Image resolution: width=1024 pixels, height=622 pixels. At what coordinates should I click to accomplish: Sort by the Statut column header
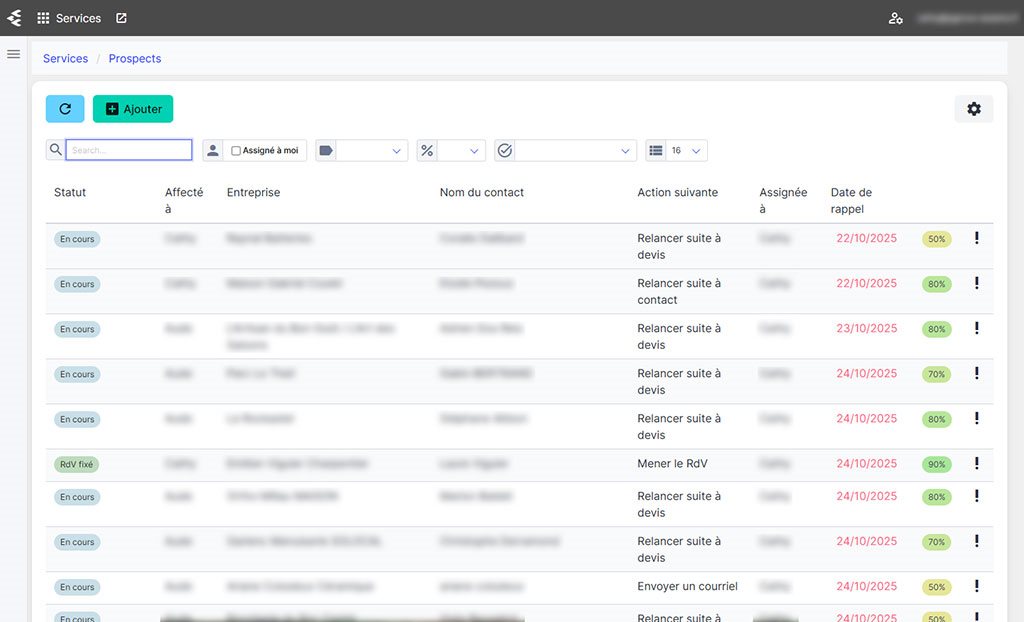70,192
